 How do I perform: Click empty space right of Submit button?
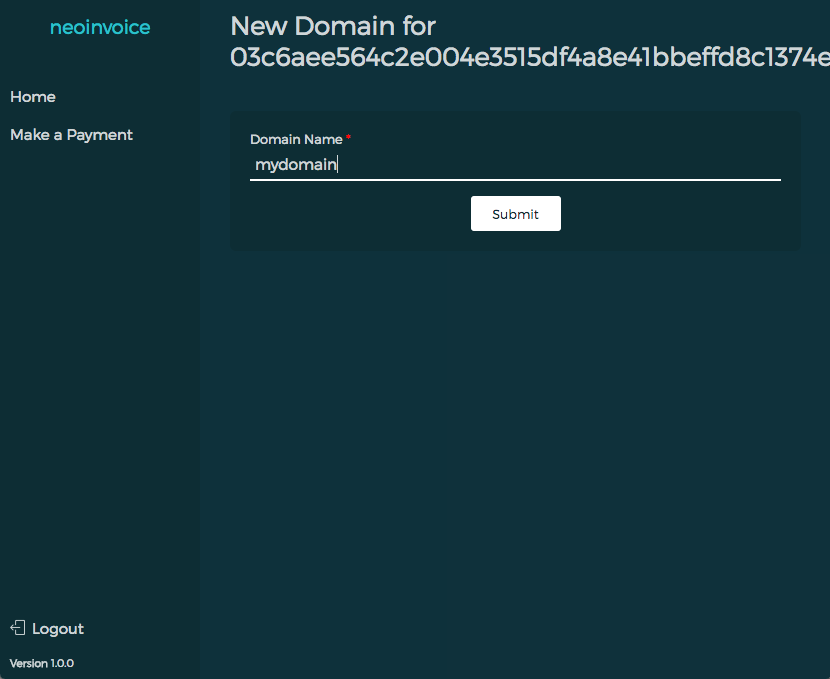pyautogui.click(x=680, y=214)
